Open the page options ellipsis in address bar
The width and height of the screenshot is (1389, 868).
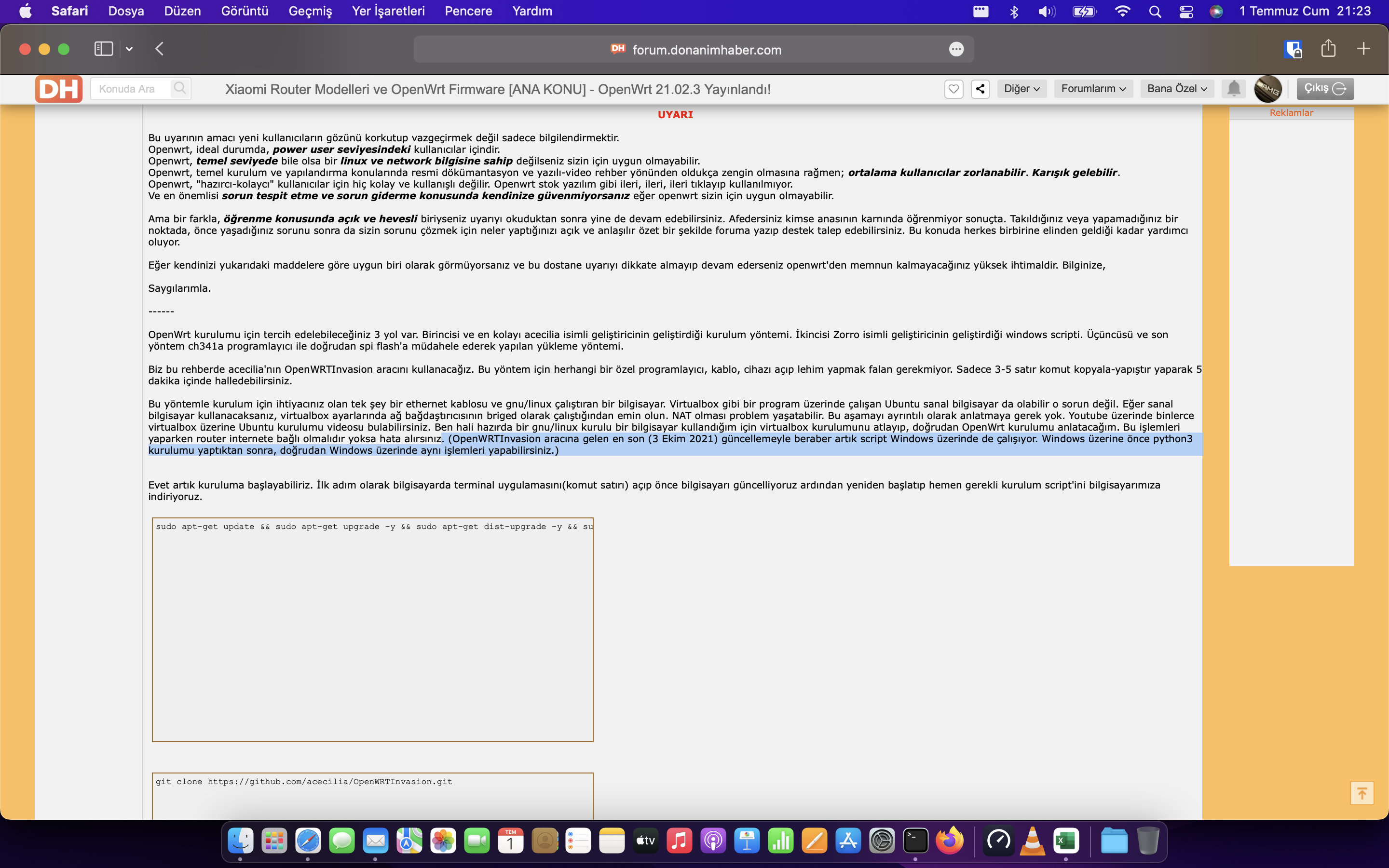click(955, 49)
